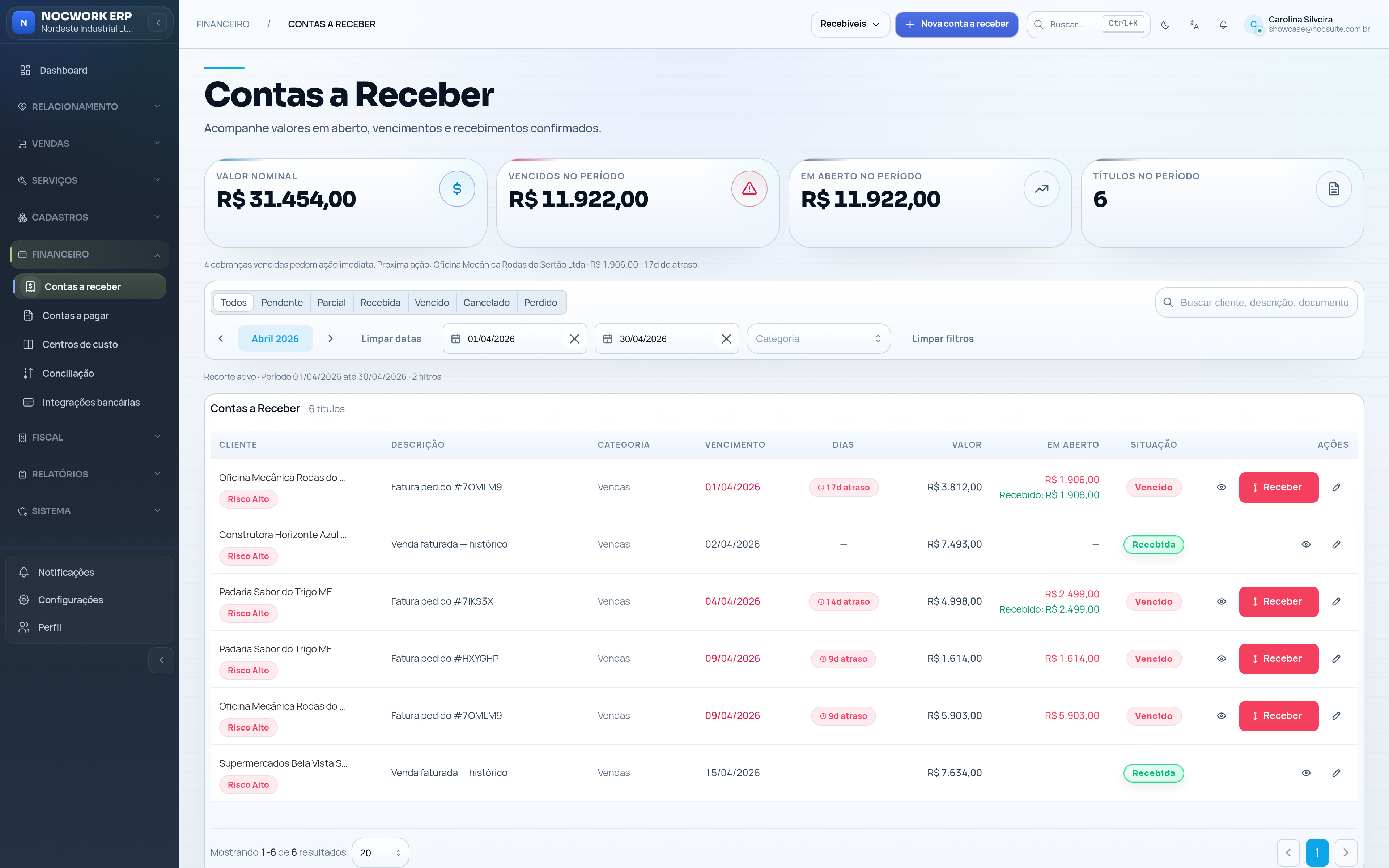Open calendar icon for end date 30/04/2026
The height and width of the screenshot is (868, 1389).
click(608, 339)
